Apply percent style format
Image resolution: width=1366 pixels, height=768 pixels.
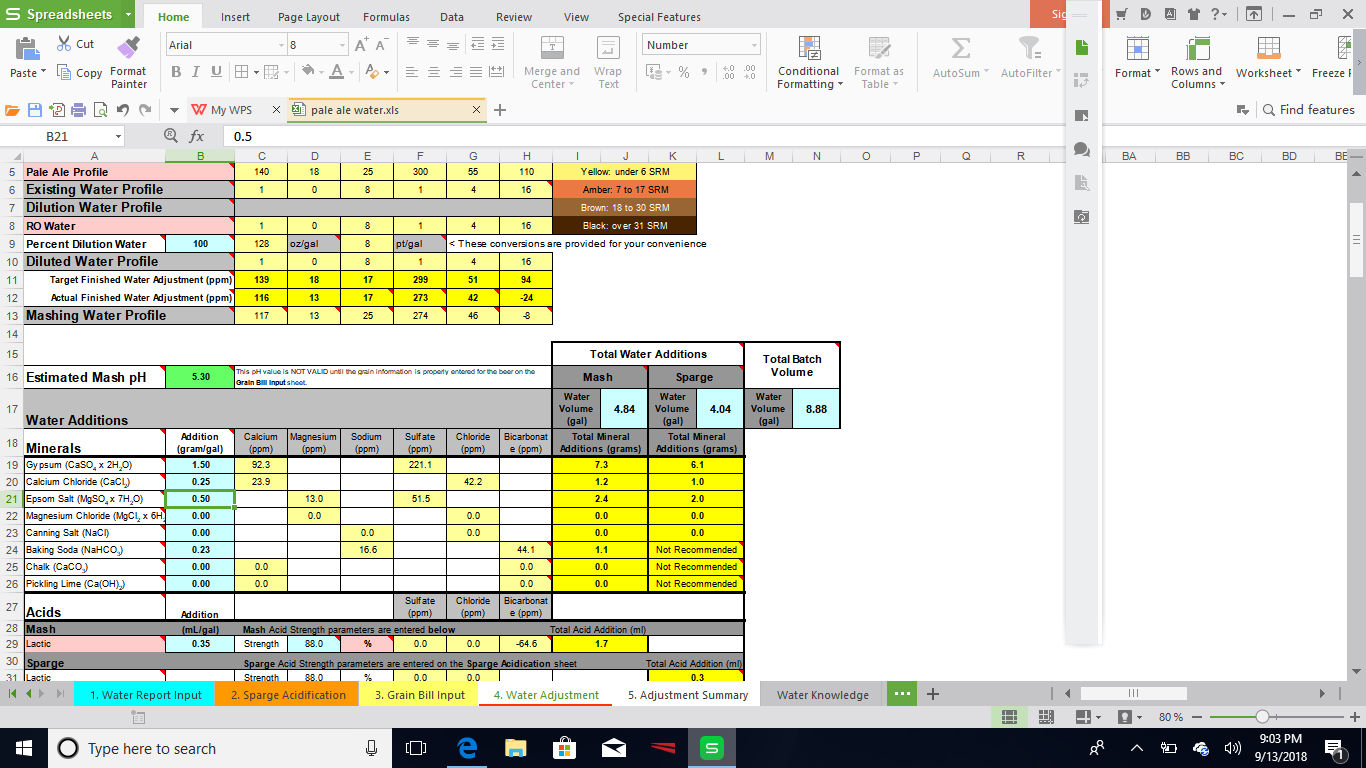(x=684, y=72)
